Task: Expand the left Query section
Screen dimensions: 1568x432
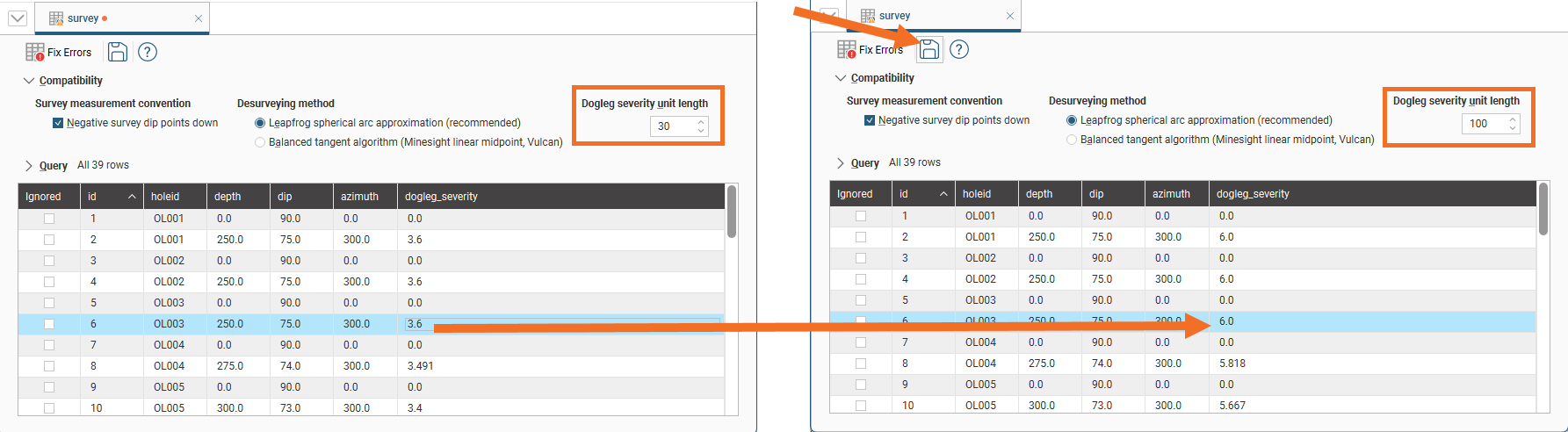Action: 29,166
